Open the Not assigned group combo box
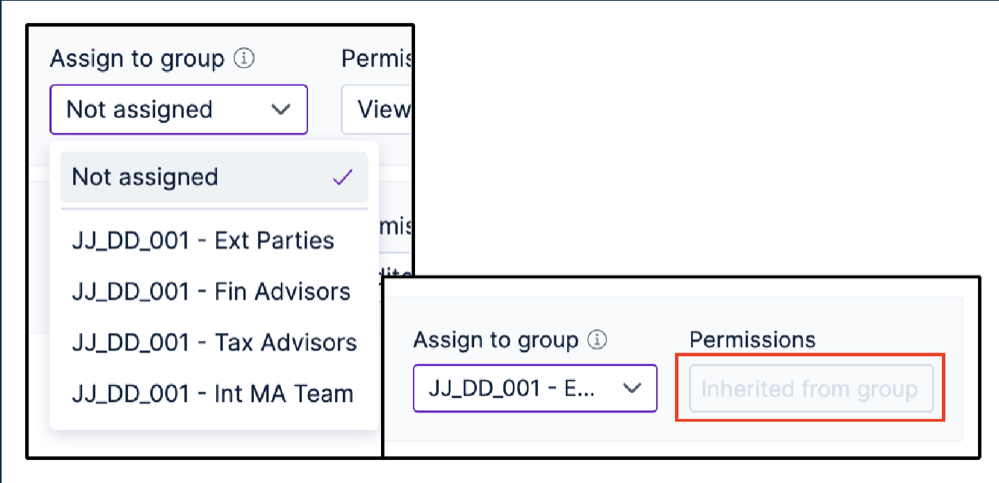 coord(178,110)
